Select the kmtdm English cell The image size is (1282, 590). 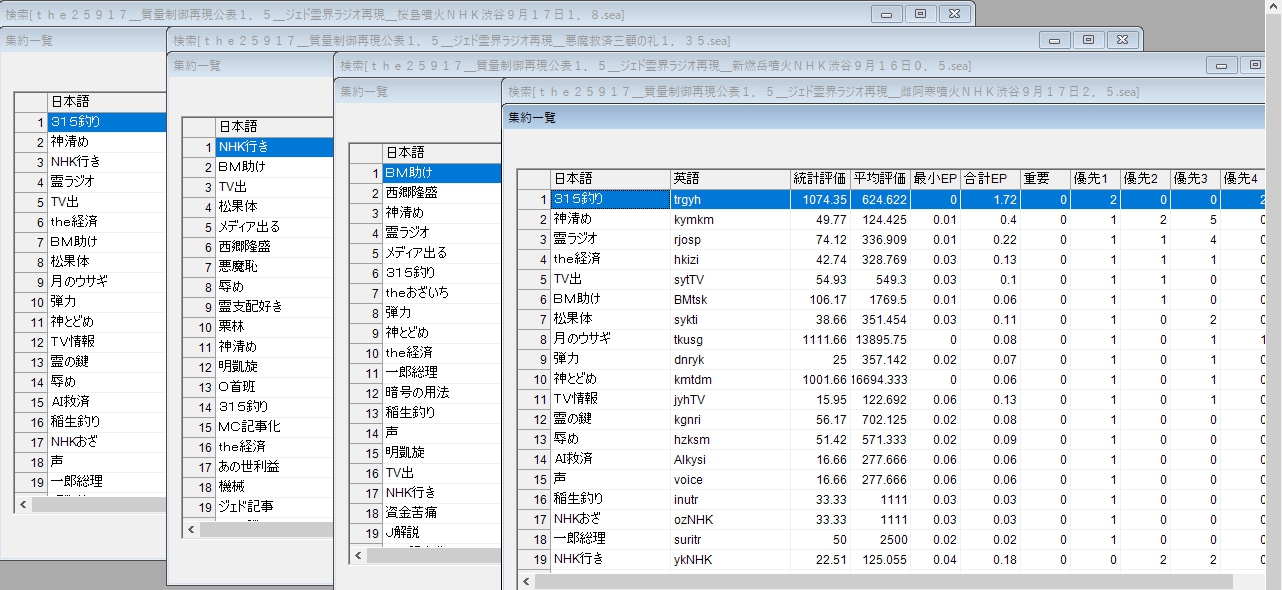point(729,379)
